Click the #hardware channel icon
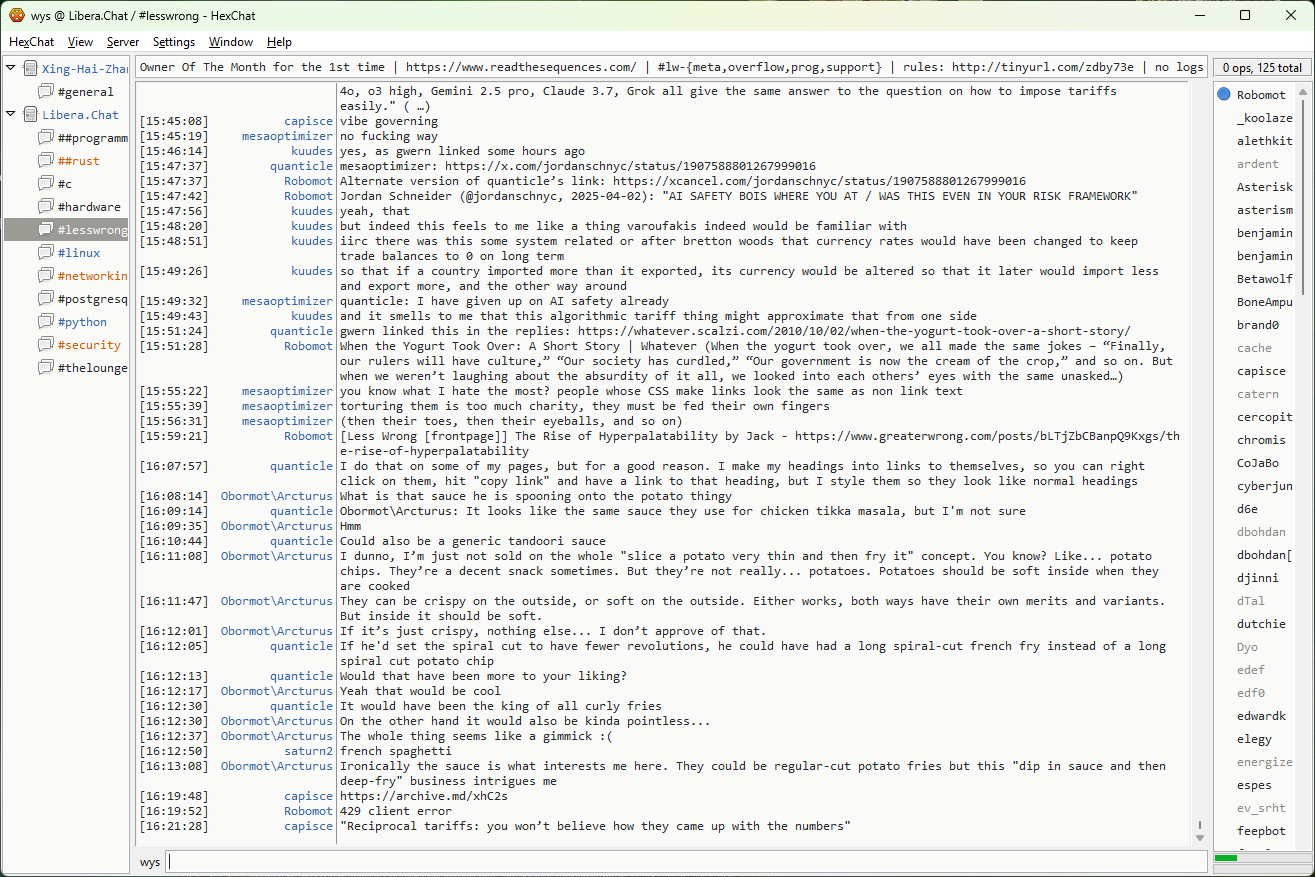 pos(46,207)
